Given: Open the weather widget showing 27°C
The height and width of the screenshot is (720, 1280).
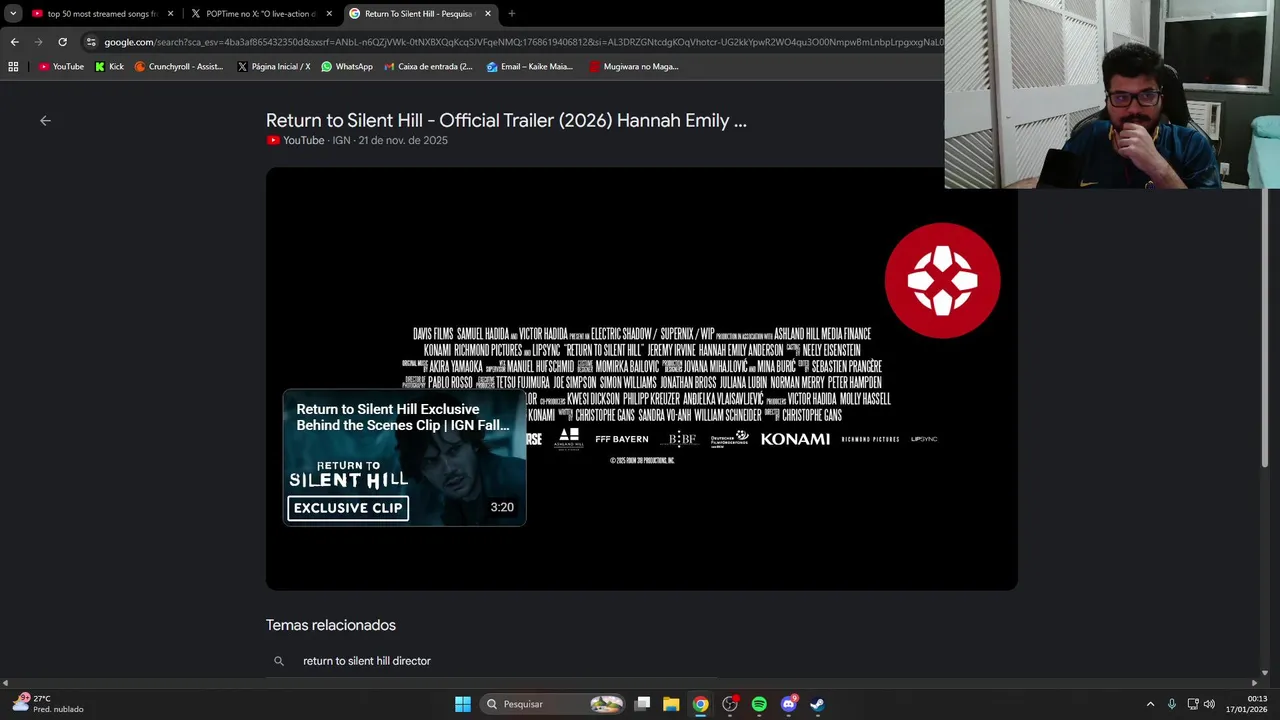Looking at the screenshot, I should coord(48,704).
